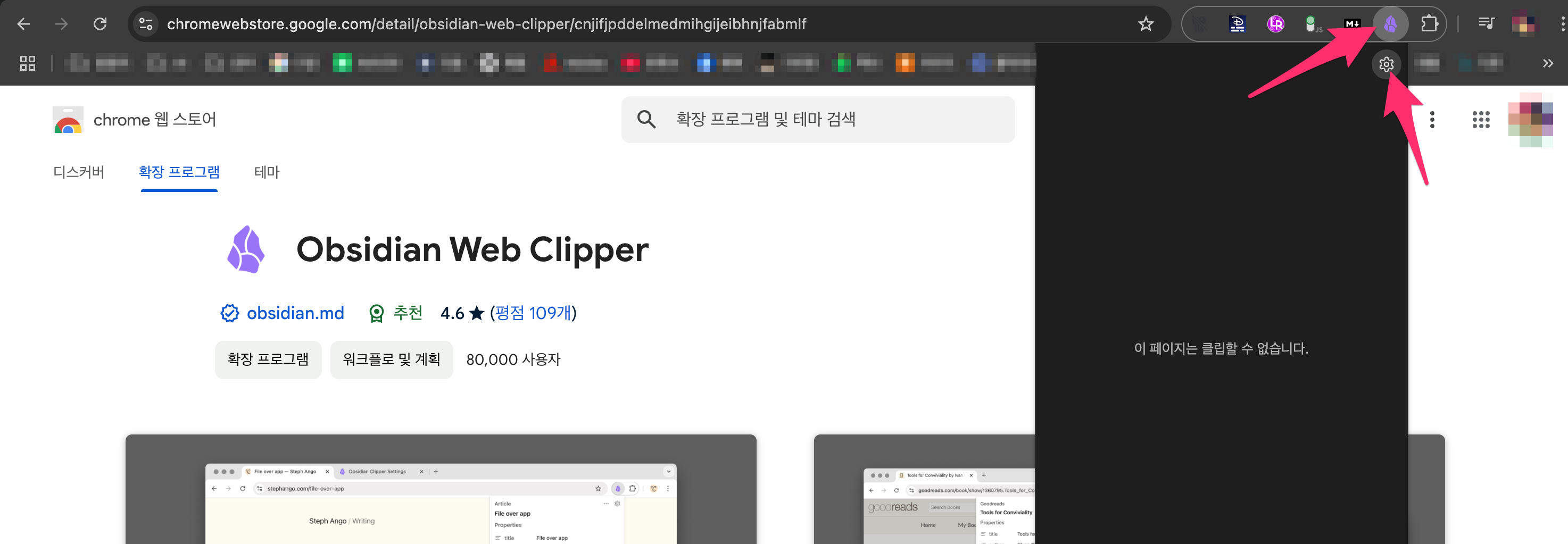Open the Google account avatar on page

(x=1530, y=119)
